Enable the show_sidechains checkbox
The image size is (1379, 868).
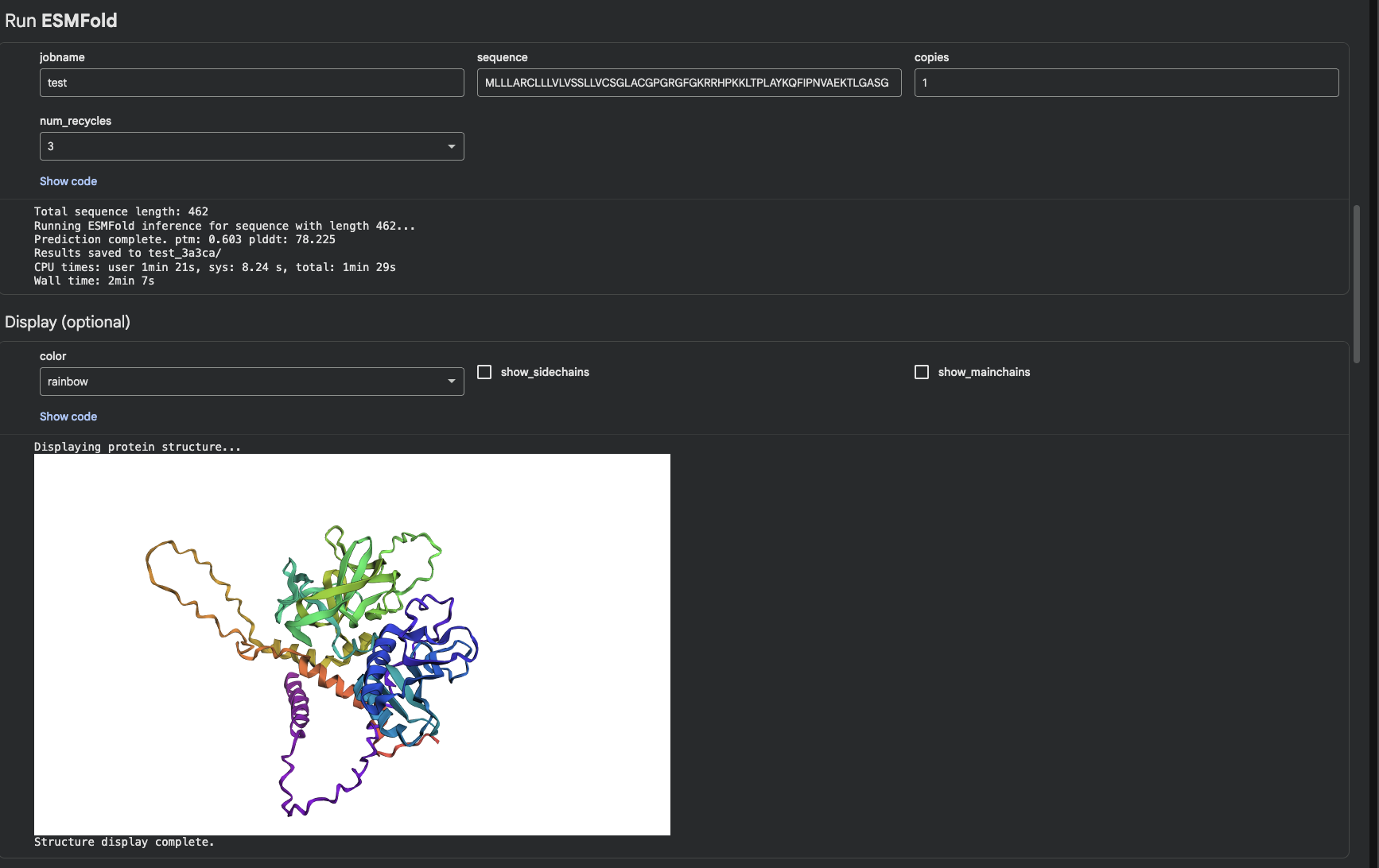point(484,372)
